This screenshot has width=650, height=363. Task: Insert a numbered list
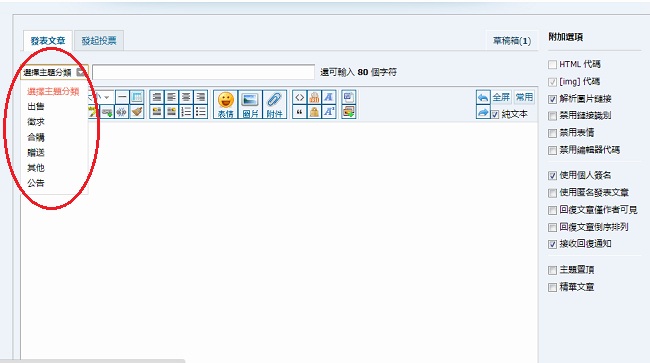click(186, 111)
